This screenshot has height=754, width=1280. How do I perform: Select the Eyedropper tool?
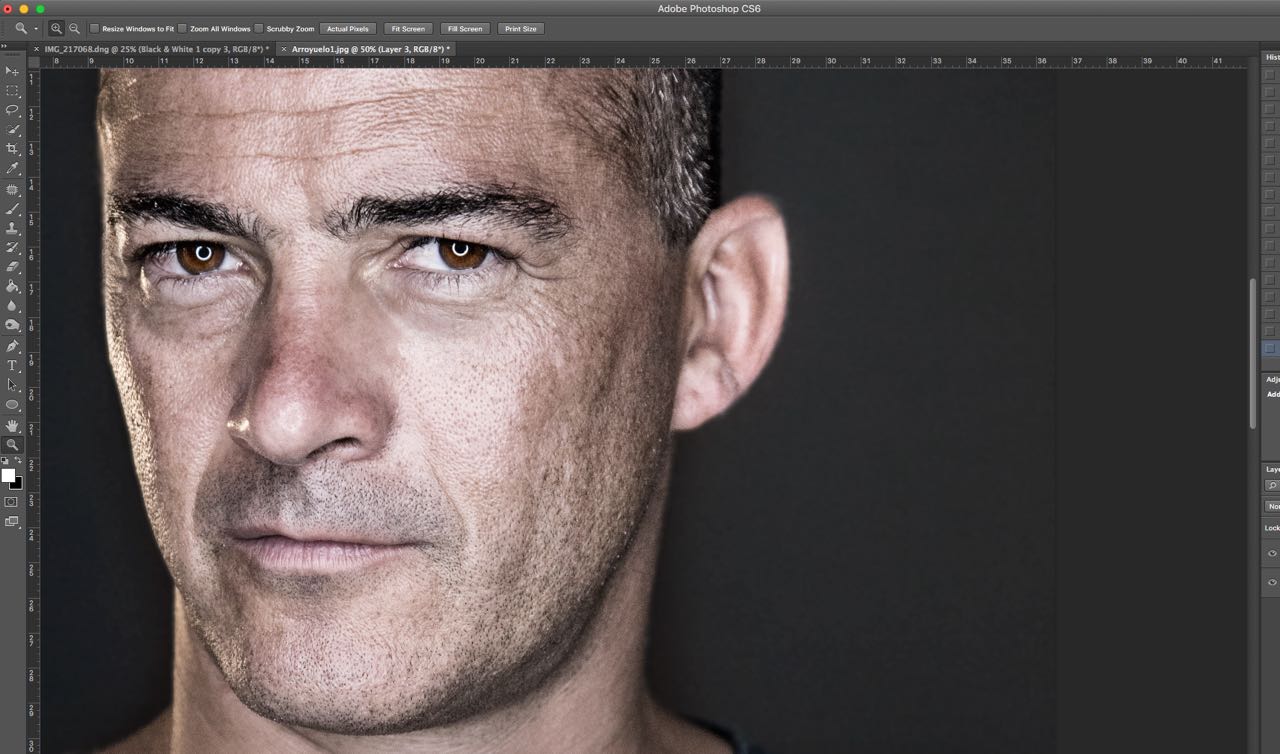click(x=12, y=169)
